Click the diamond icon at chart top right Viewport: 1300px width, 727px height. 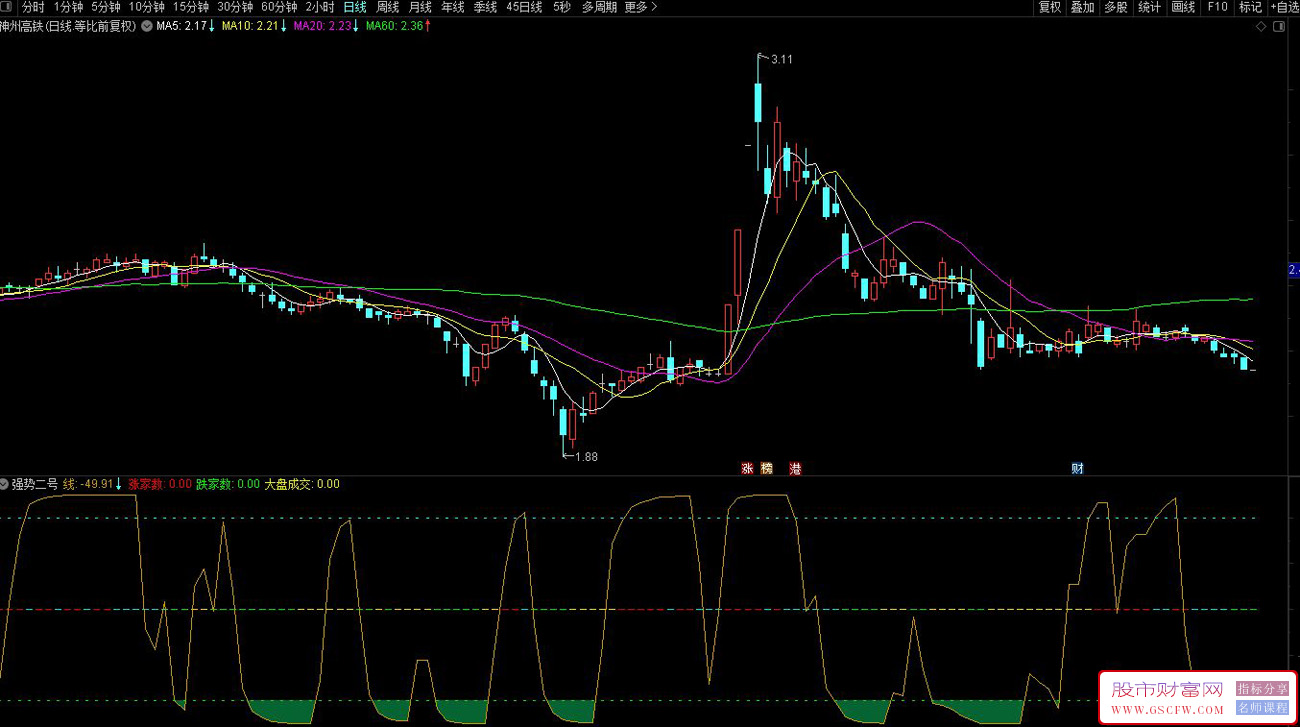coord(1262,27)
